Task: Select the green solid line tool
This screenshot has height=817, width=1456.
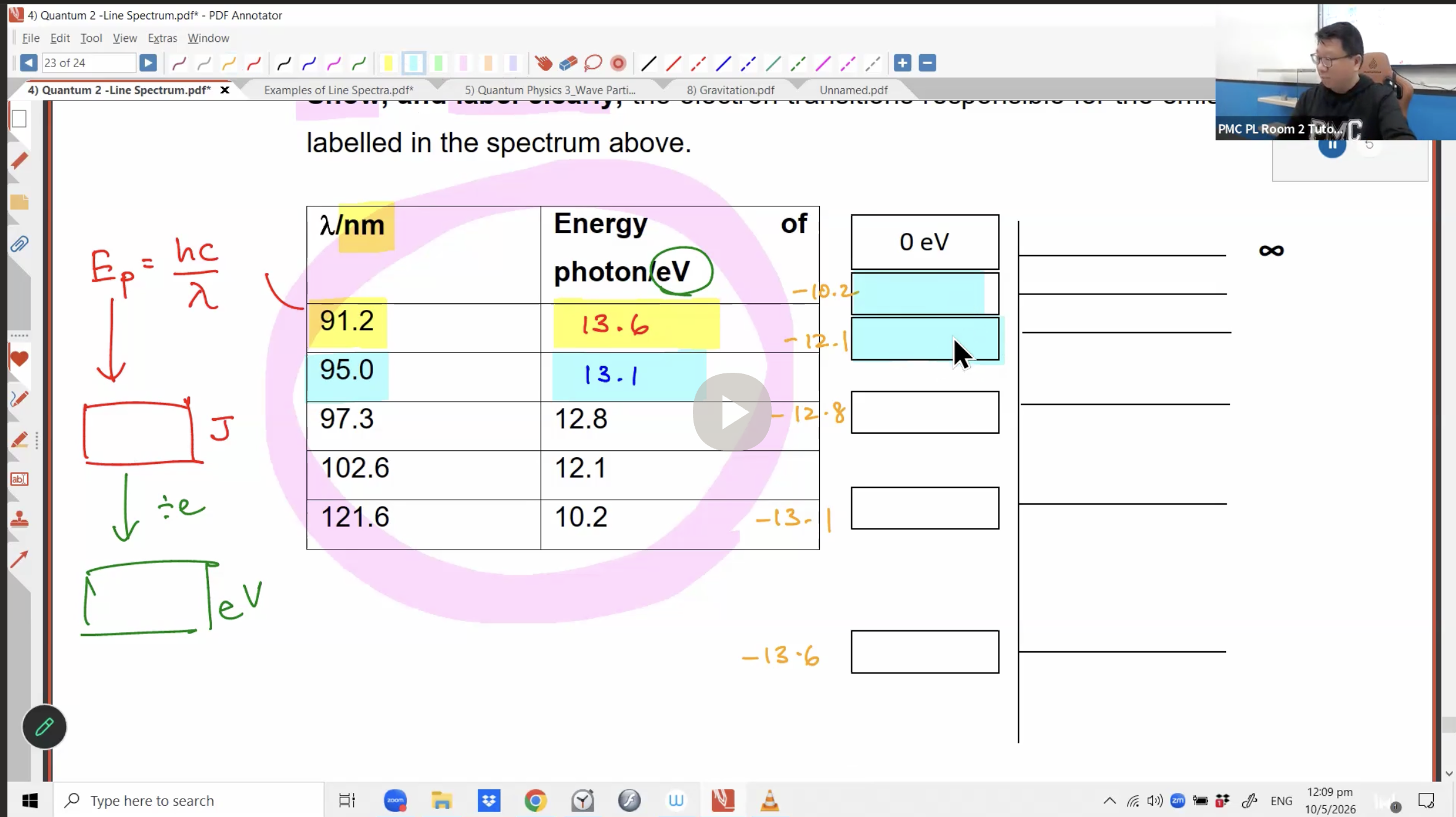Action: [773, 63]
